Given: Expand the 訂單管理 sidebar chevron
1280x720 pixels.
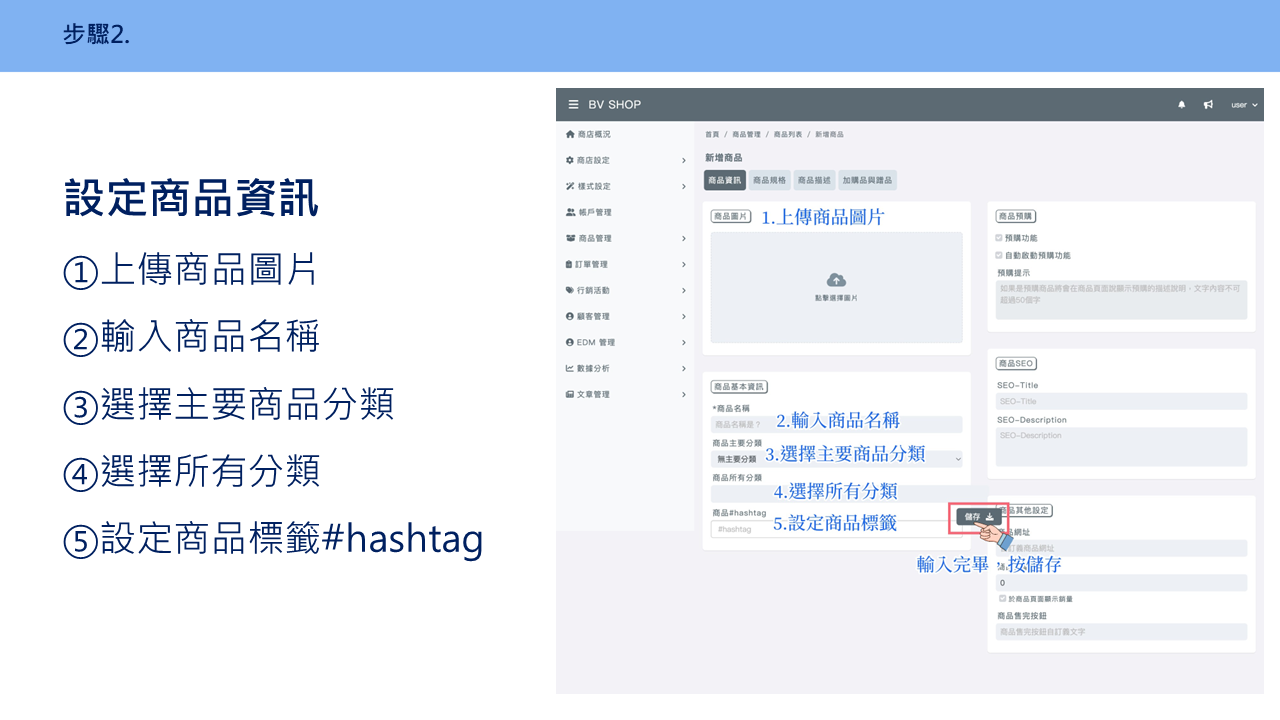Looking at the screenshot, I should pyautogui.click(x=684, y=264).
